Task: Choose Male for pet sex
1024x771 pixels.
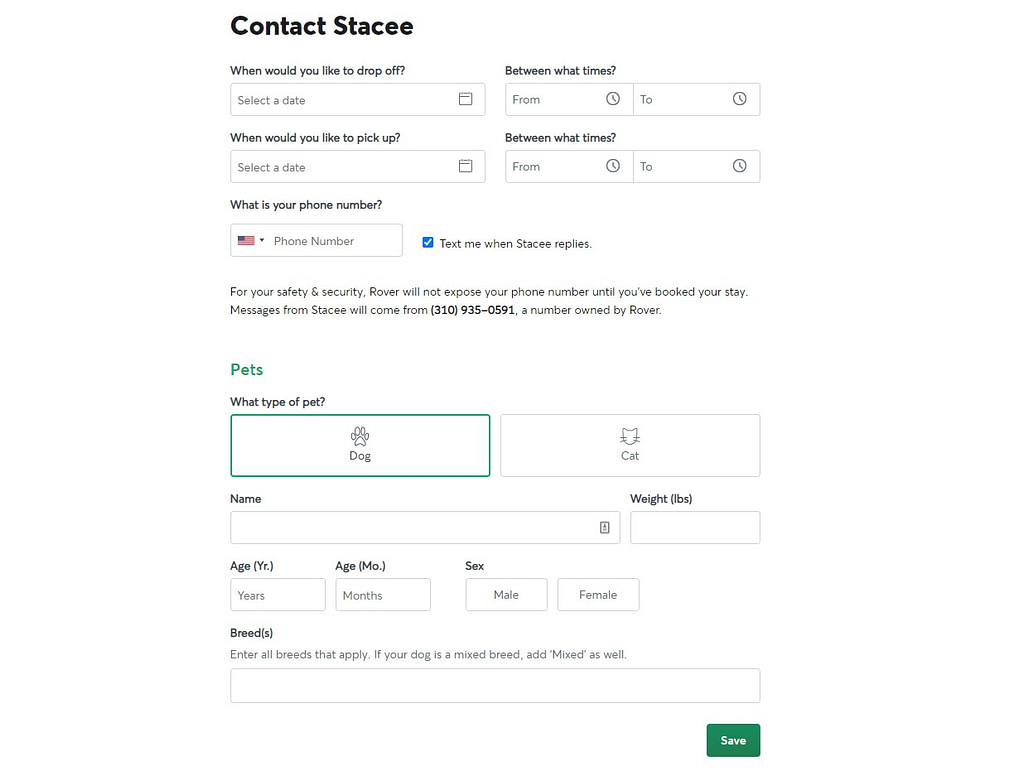Action: pyautogui.click(x=506, y=595)
